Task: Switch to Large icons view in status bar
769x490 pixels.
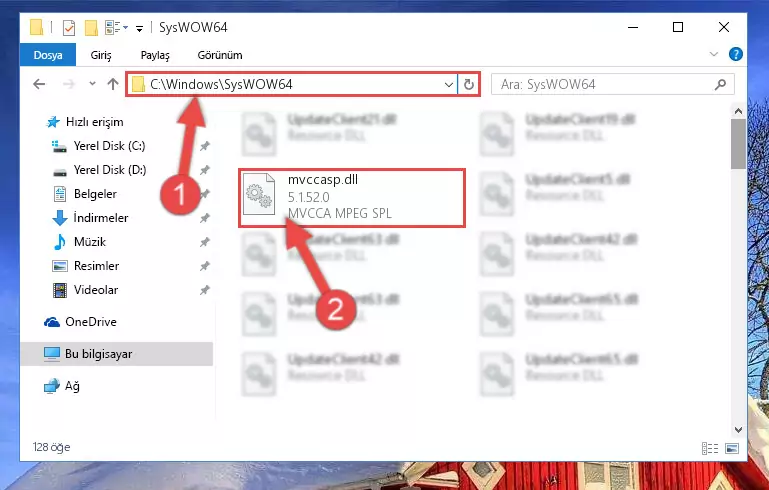Action: [732, 448]
